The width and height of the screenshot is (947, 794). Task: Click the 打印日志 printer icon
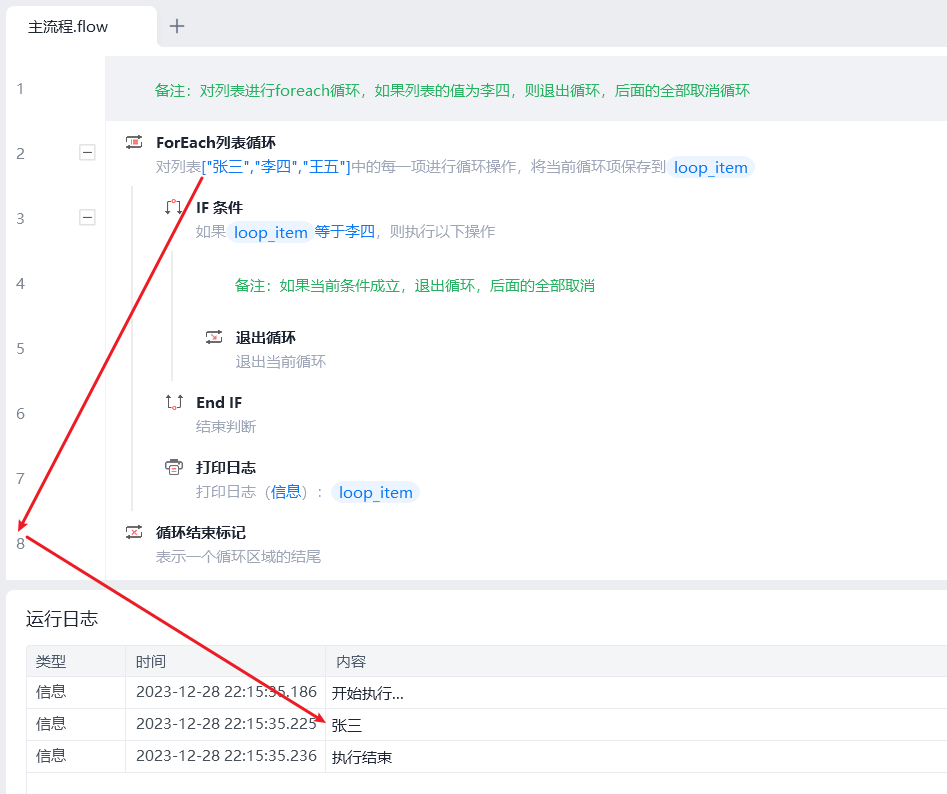point(174,467)
